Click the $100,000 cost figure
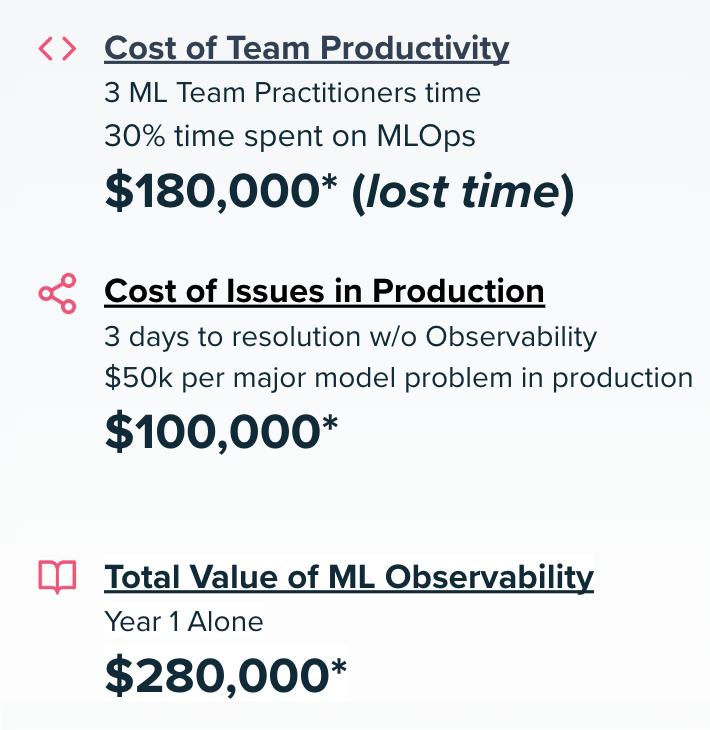 point(221,432)
